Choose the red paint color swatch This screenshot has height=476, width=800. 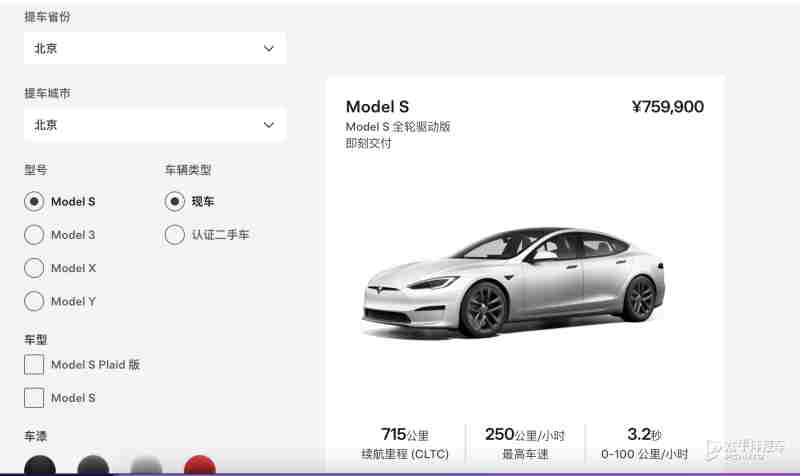click(x=199, y=465)
